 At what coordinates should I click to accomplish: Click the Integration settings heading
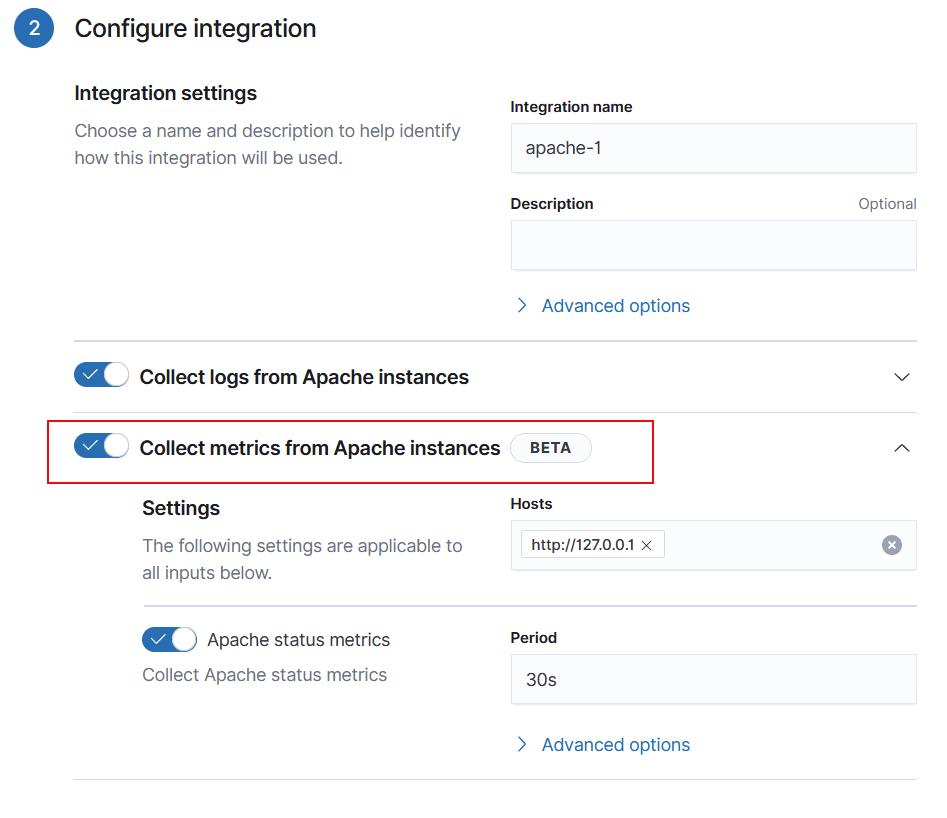165,93
